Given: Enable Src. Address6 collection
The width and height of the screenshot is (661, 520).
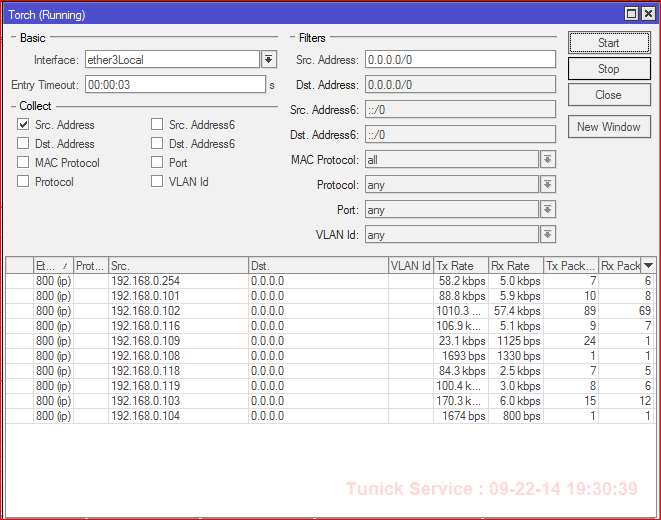Looking at the screenshot, I should (157, 124).
